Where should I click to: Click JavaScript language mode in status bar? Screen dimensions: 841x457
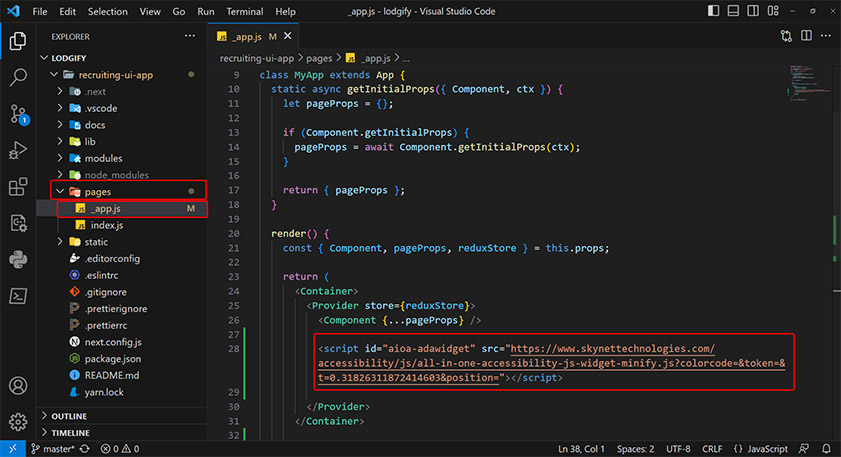768,449
